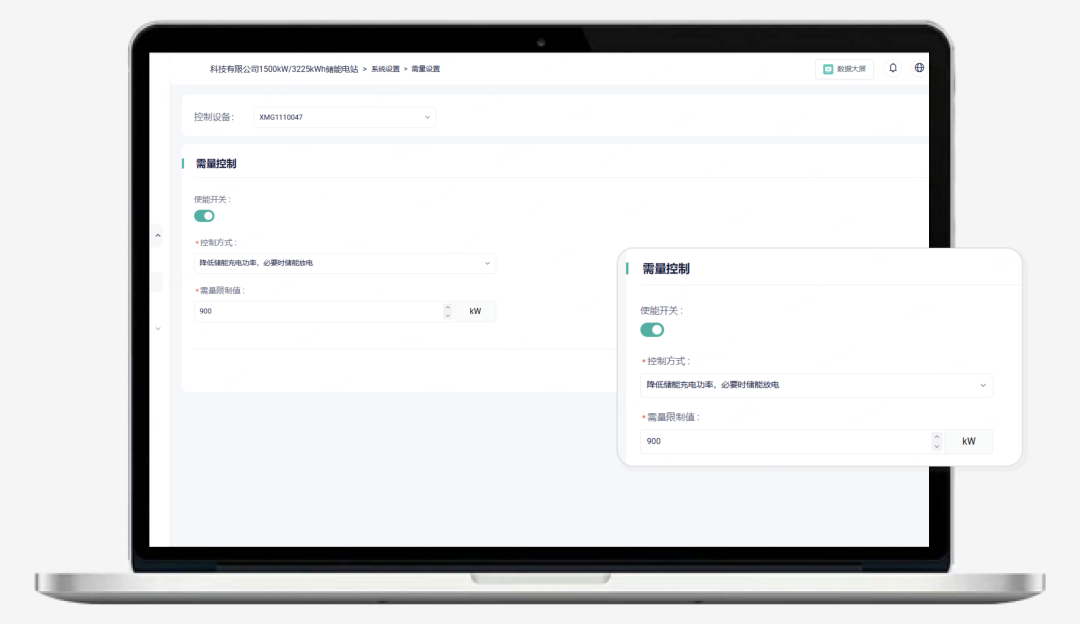The width and height of the screenshot is (1080, 624).
Task: Select the 需量设置 breadcrumb item
Action: click(x=426, y=69)
